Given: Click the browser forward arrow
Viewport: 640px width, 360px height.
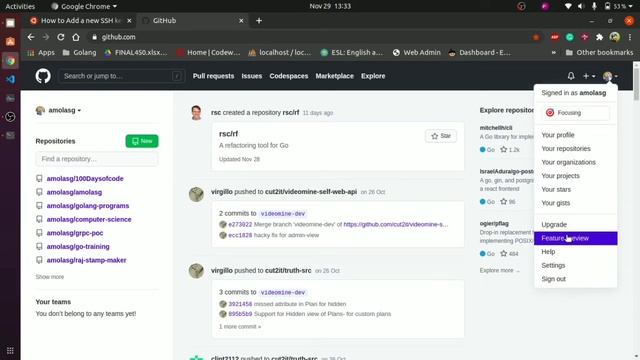Looking at the screenshot, I should coord(46,37).
